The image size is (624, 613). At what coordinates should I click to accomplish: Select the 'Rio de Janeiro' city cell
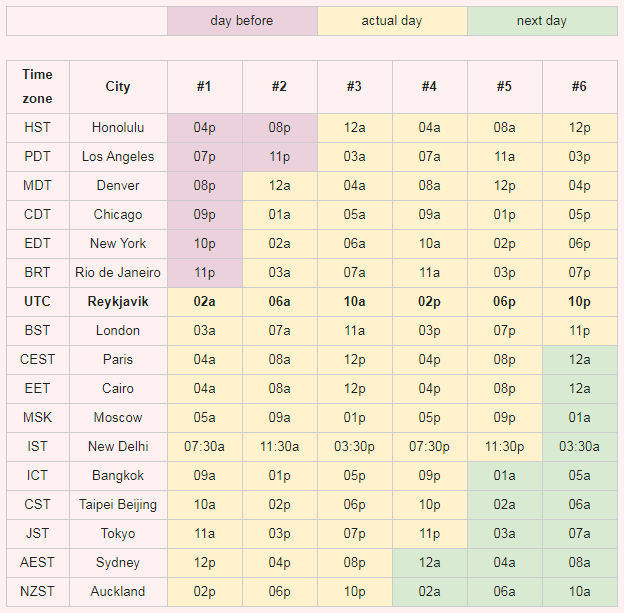118,273
